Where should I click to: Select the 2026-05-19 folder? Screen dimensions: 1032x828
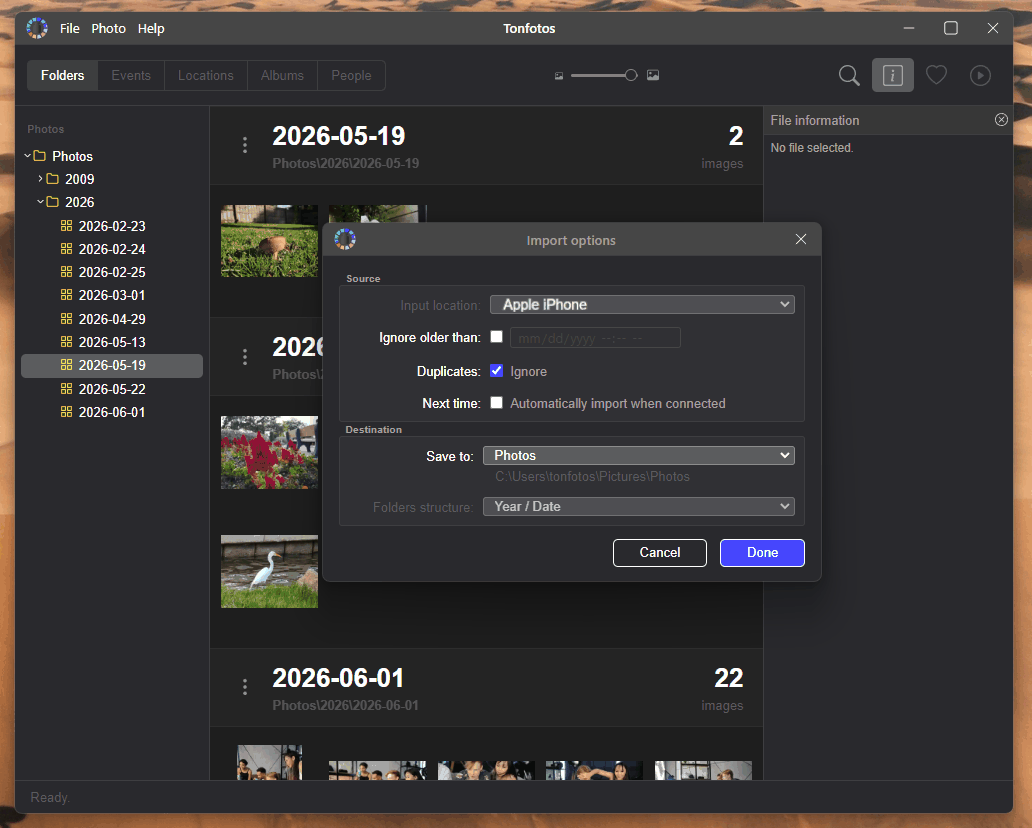coord(112,365)
